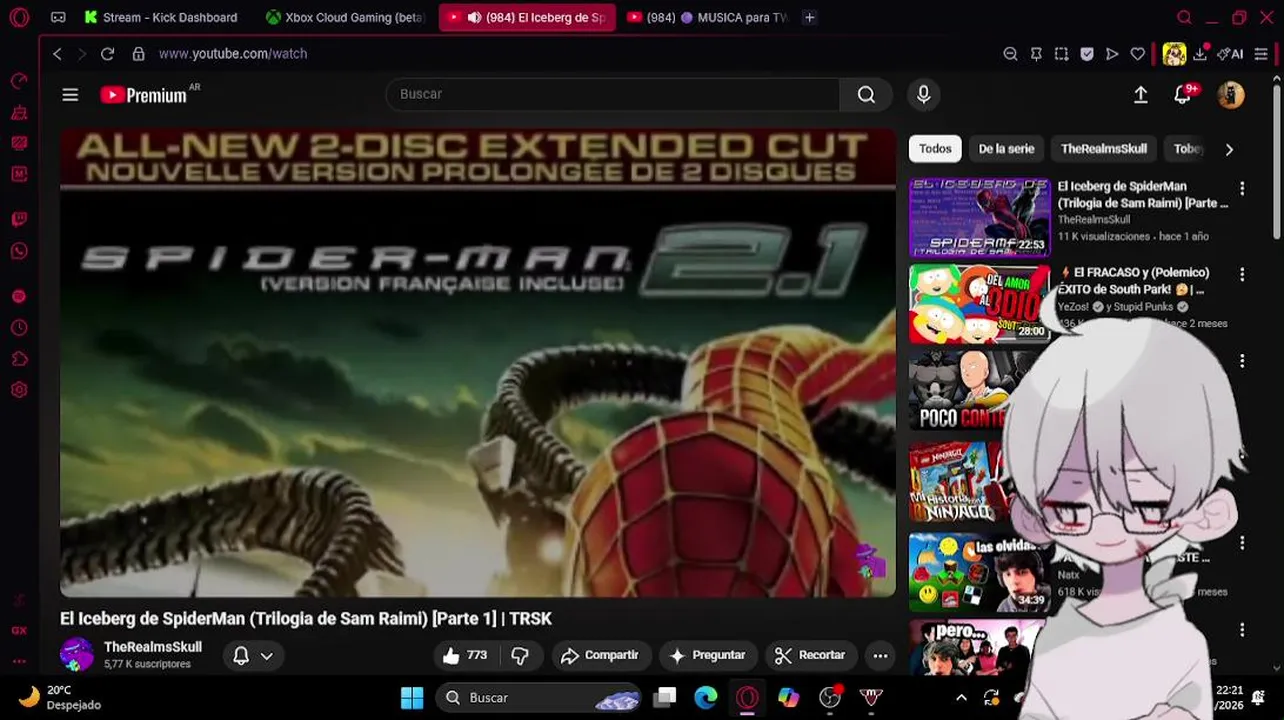Image resolution: width=1284 pixels, height=720 pixels.
Task: Open Task View on taskbar
Action: pos(665,698)
